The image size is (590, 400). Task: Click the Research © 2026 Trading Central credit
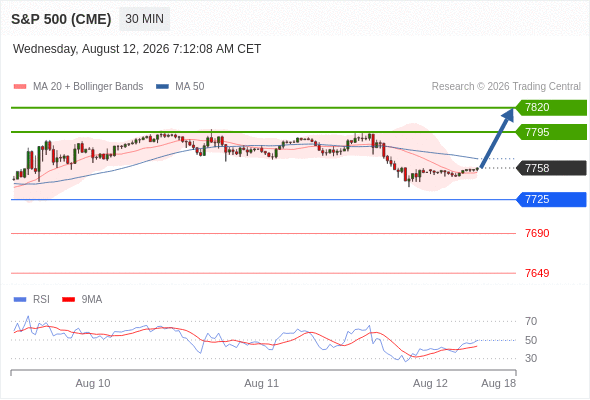pyautogui.click(x=506, y=87)
